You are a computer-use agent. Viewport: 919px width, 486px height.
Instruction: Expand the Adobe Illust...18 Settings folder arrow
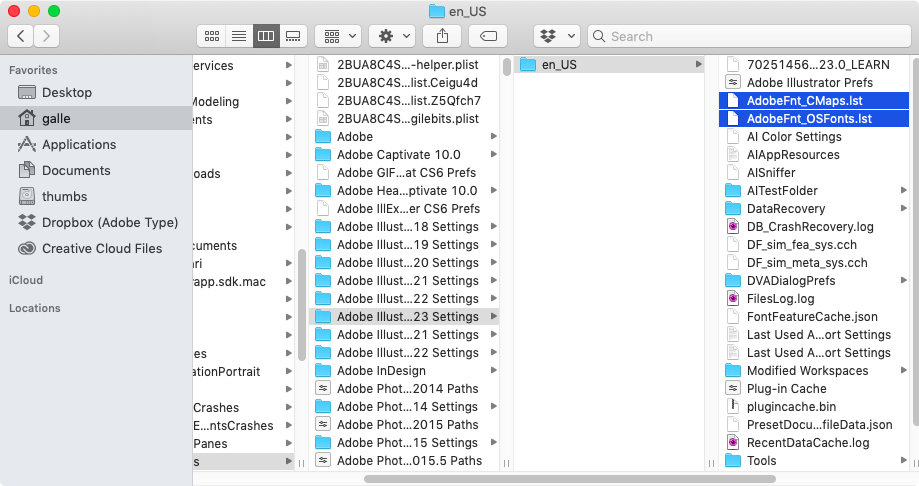[493, 226]
